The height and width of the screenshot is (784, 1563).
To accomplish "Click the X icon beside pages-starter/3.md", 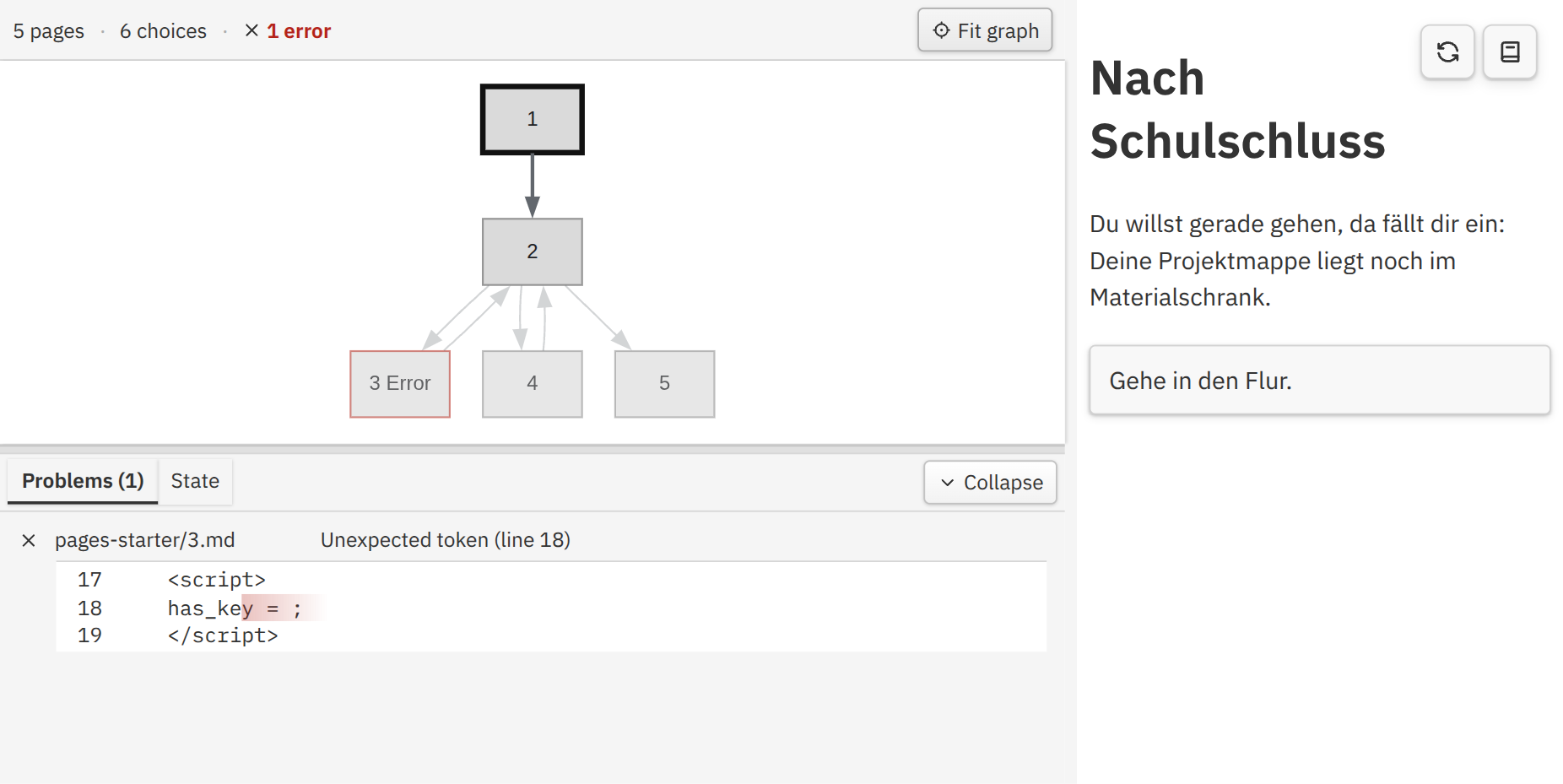I will point(29,540).
